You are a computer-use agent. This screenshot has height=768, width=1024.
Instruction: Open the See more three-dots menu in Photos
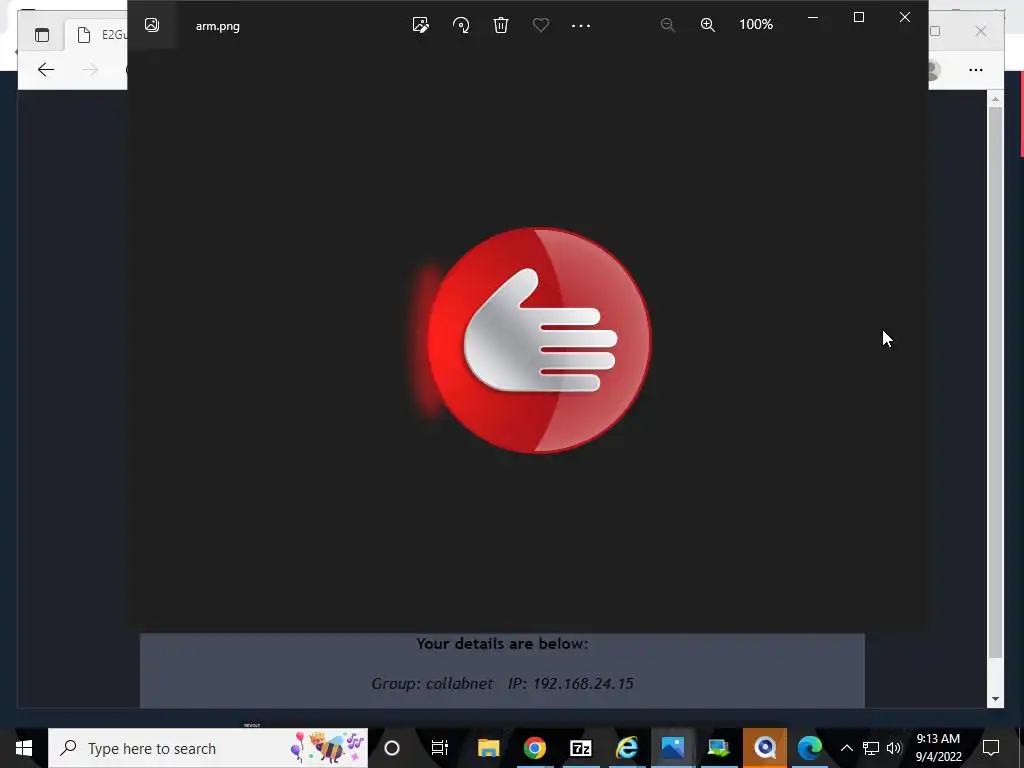tap(581, 26)
